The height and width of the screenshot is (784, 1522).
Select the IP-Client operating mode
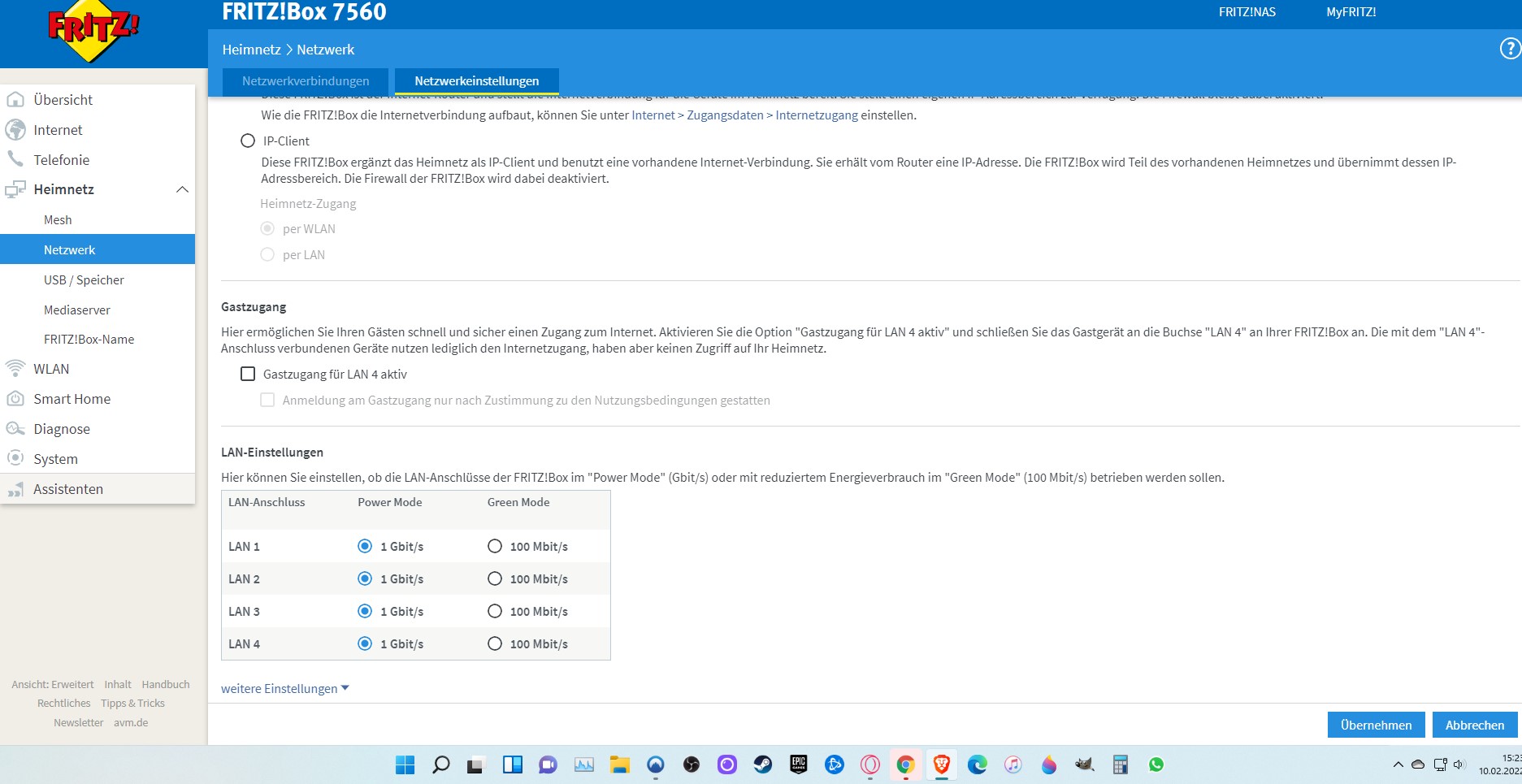pyautogui.click(x=248, y=141)
